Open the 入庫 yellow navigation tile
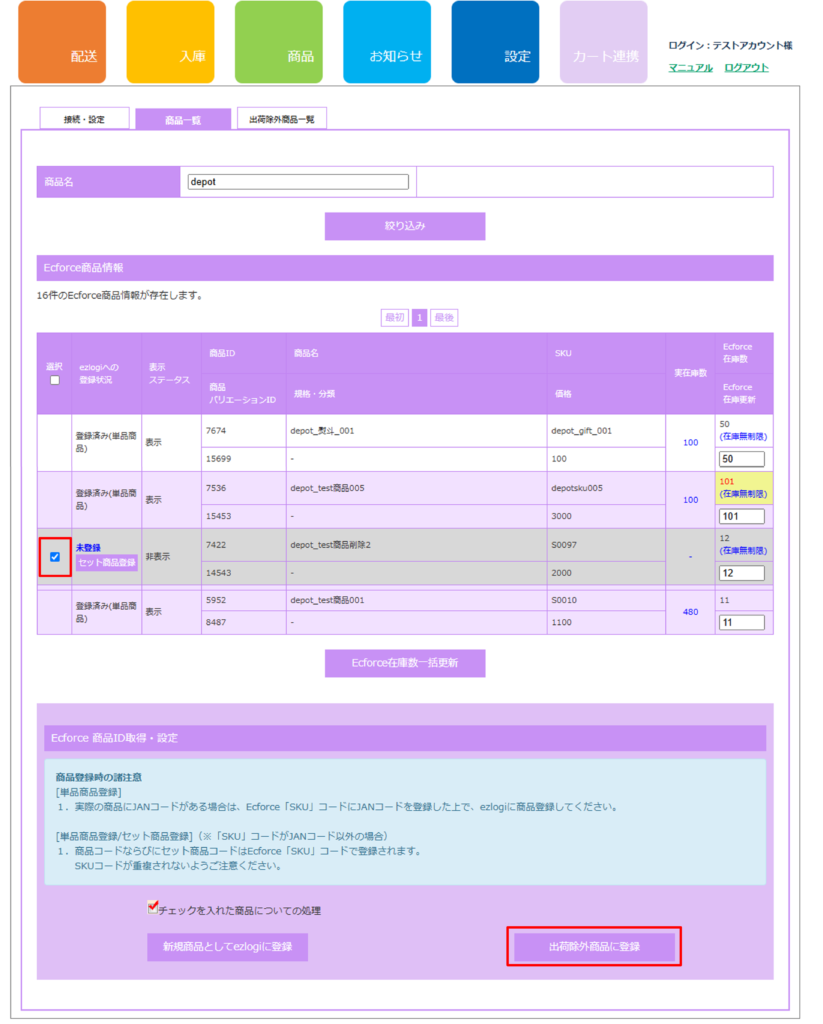Viewport: 823px width, 1024px height. tap(170, 43)
